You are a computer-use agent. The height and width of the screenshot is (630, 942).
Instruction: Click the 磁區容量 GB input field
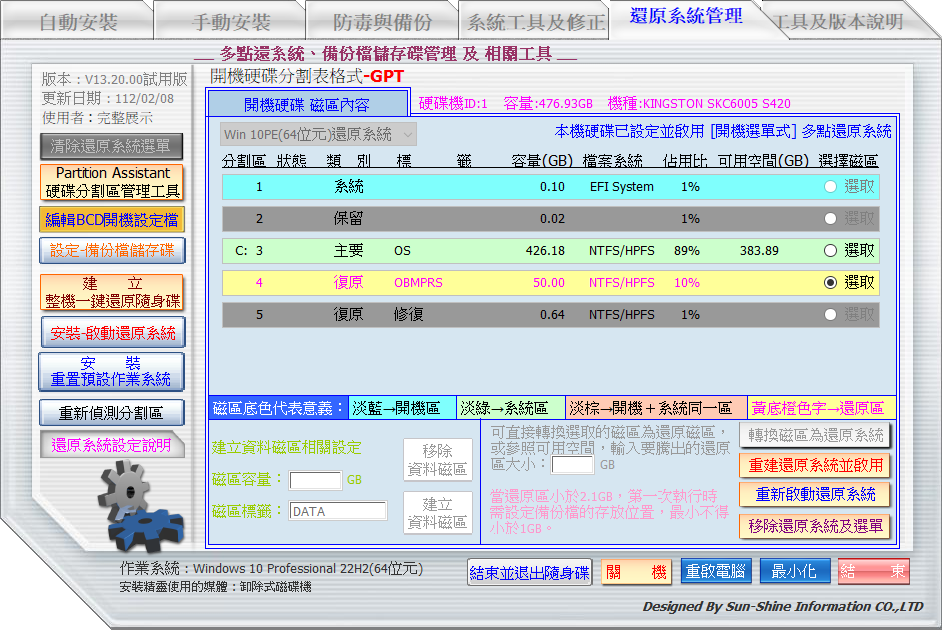316,480
